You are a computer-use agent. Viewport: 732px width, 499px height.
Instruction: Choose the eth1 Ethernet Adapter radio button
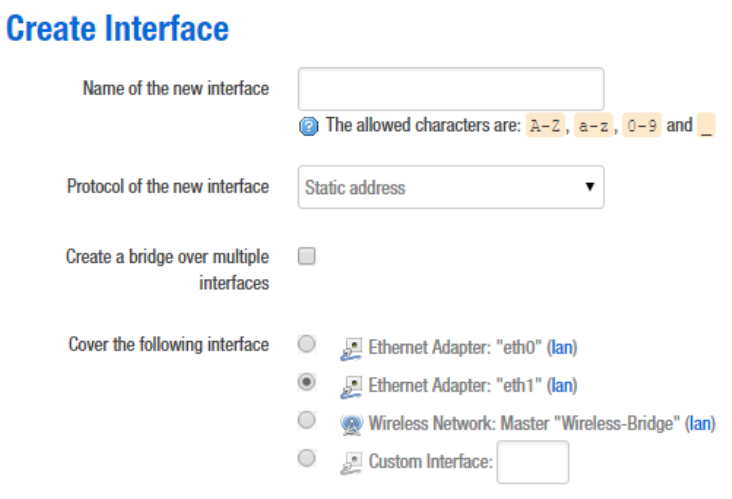[x=308, y=382]
